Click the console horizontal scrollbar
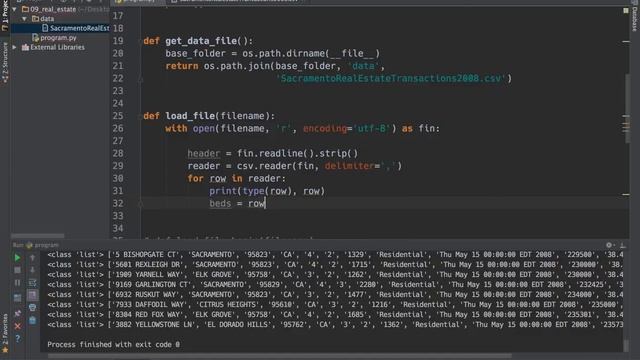Viewport: 640px width, 360px height. [280, 356]
